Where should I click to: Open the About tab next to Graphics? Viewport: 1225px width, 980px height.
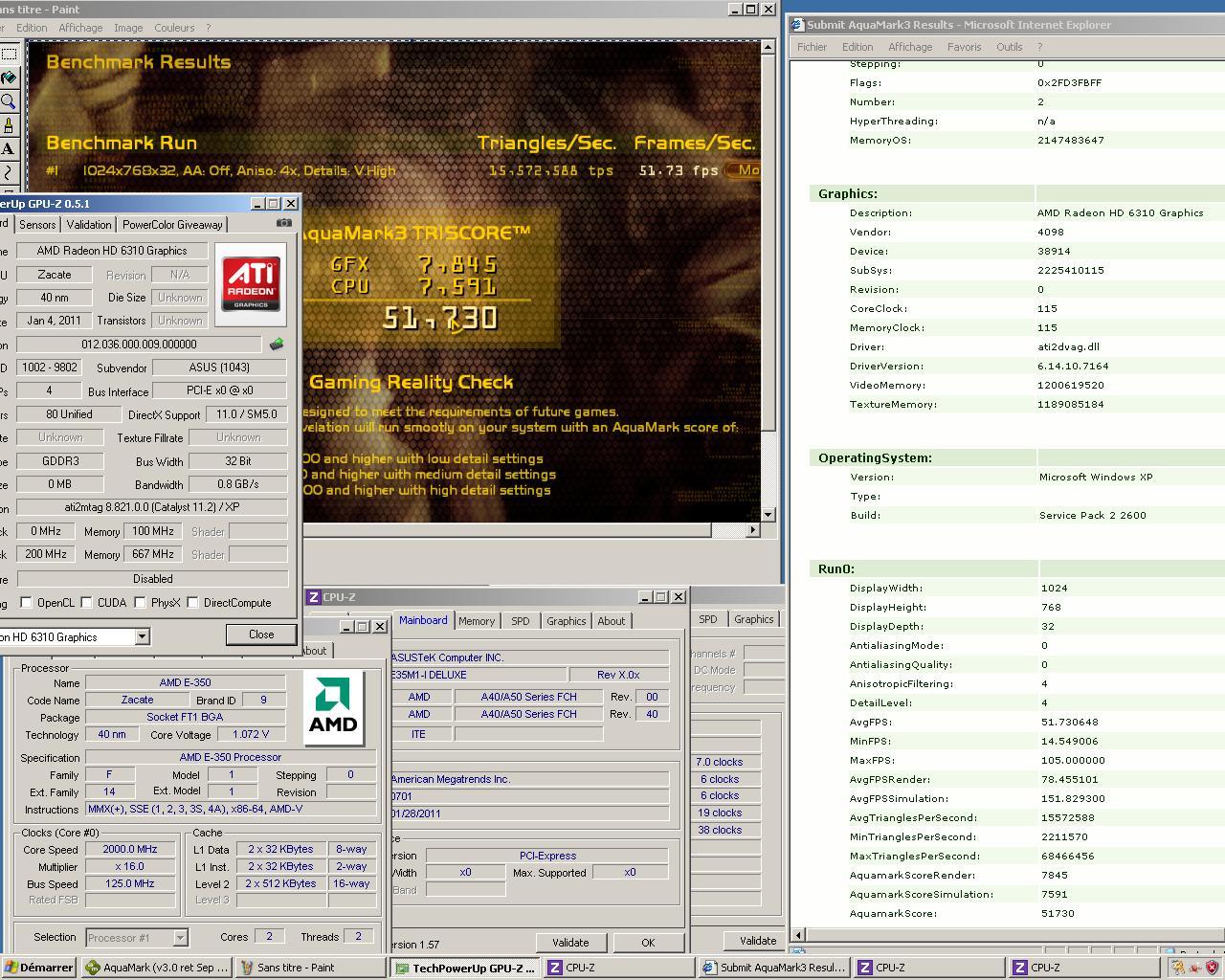[612, 621]
